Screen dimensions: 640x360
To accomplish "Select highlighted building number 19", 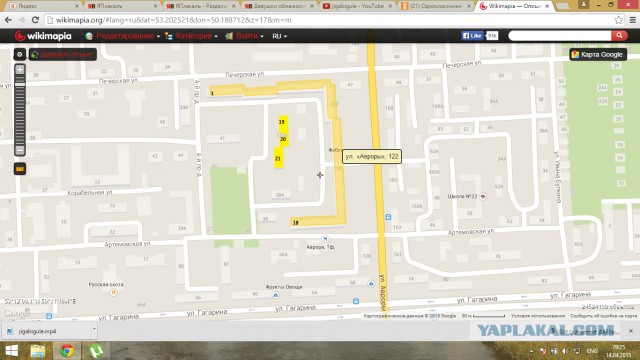I will click(x=282, y=122).
